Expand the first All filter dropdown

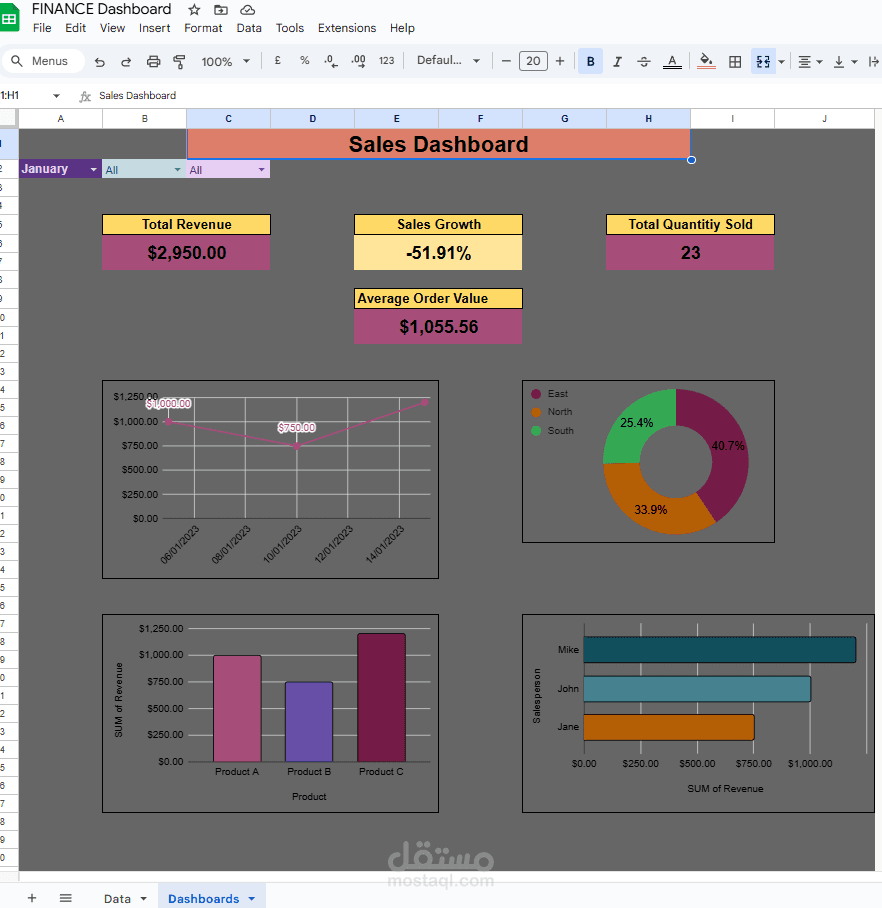pyautogui.click(x=178, y=168)
